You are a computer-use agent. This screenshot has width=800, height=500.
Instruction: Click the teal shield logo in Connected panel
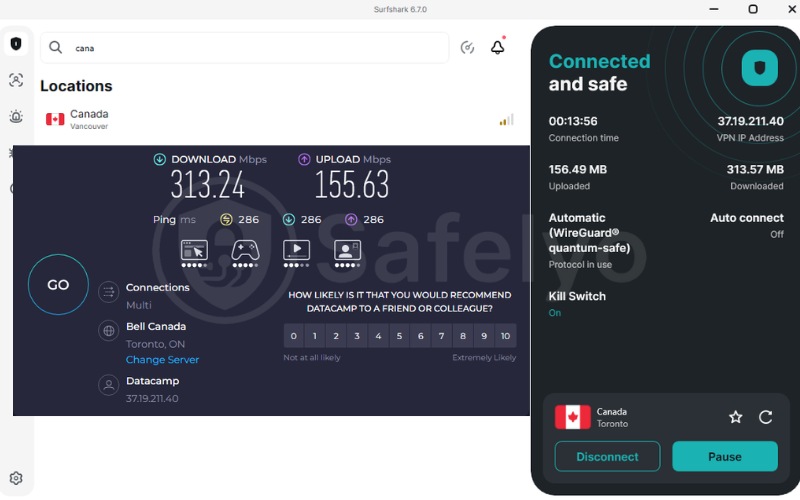760,68
